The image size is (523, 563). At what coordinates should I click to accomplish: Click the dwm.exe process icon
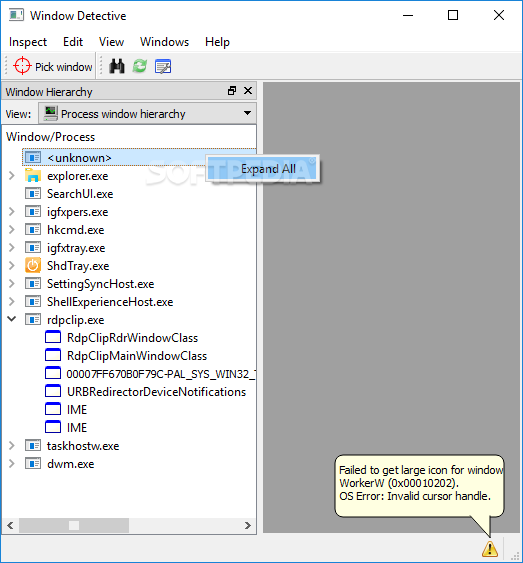33,464
